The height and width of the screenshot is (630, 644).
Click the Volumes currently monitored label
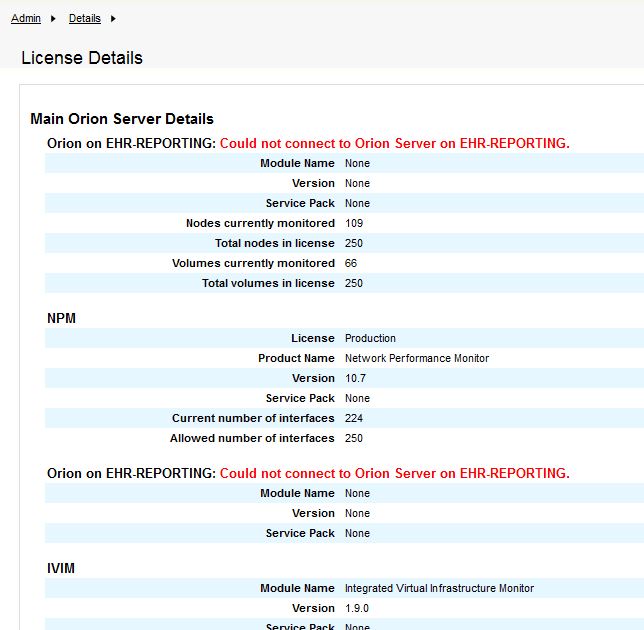pyautogui.click(x=253, y=263)
